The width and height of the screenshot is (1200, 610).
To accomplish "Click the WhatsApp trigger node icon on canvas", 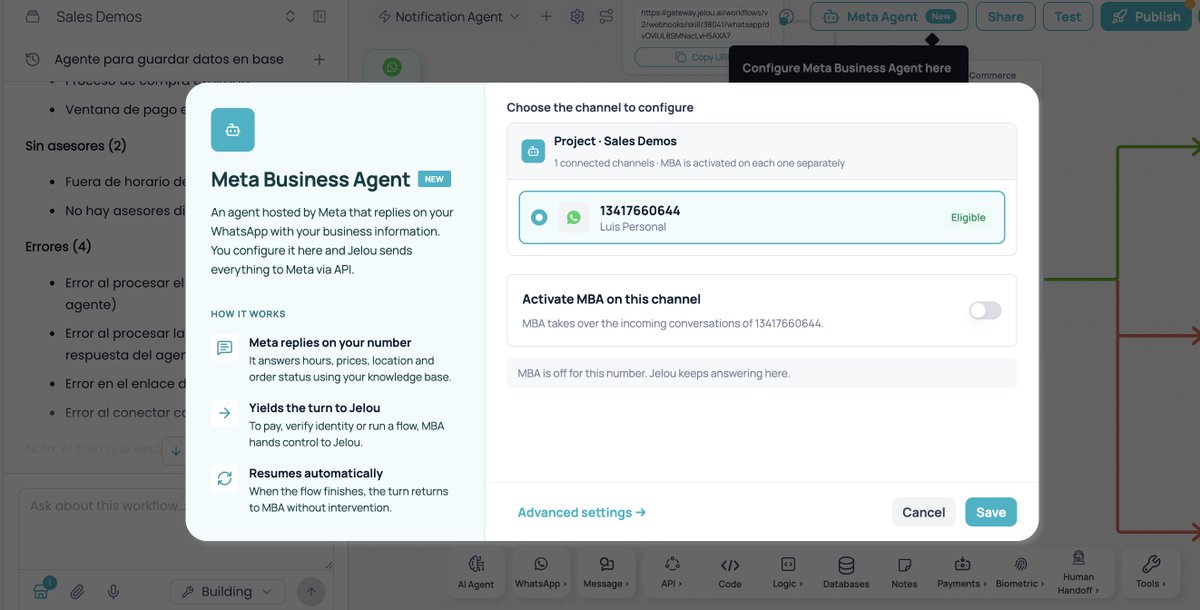I will click(x=392, y=67).
